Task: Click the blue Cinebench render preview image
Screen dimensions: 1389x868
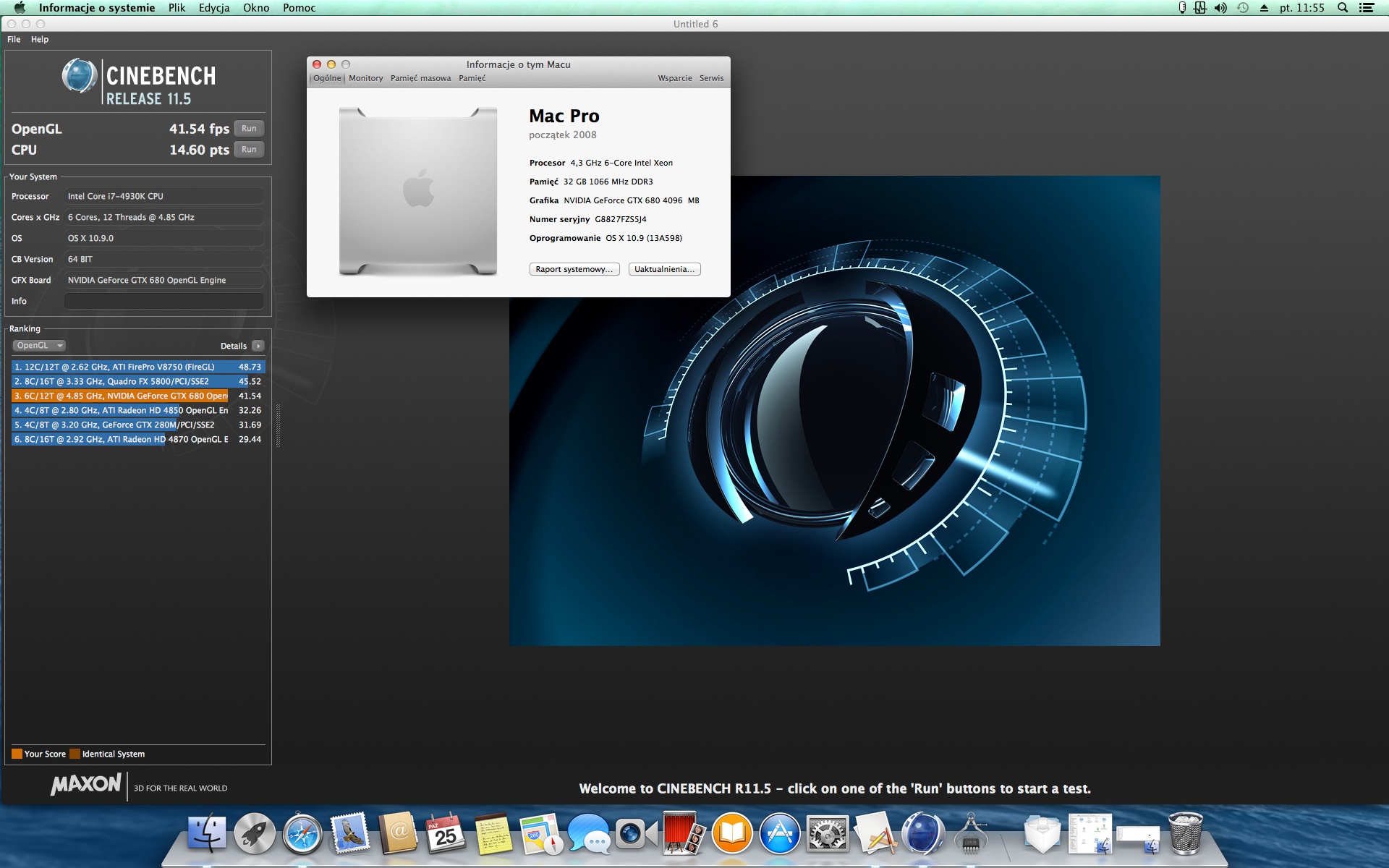Action: 835,411
